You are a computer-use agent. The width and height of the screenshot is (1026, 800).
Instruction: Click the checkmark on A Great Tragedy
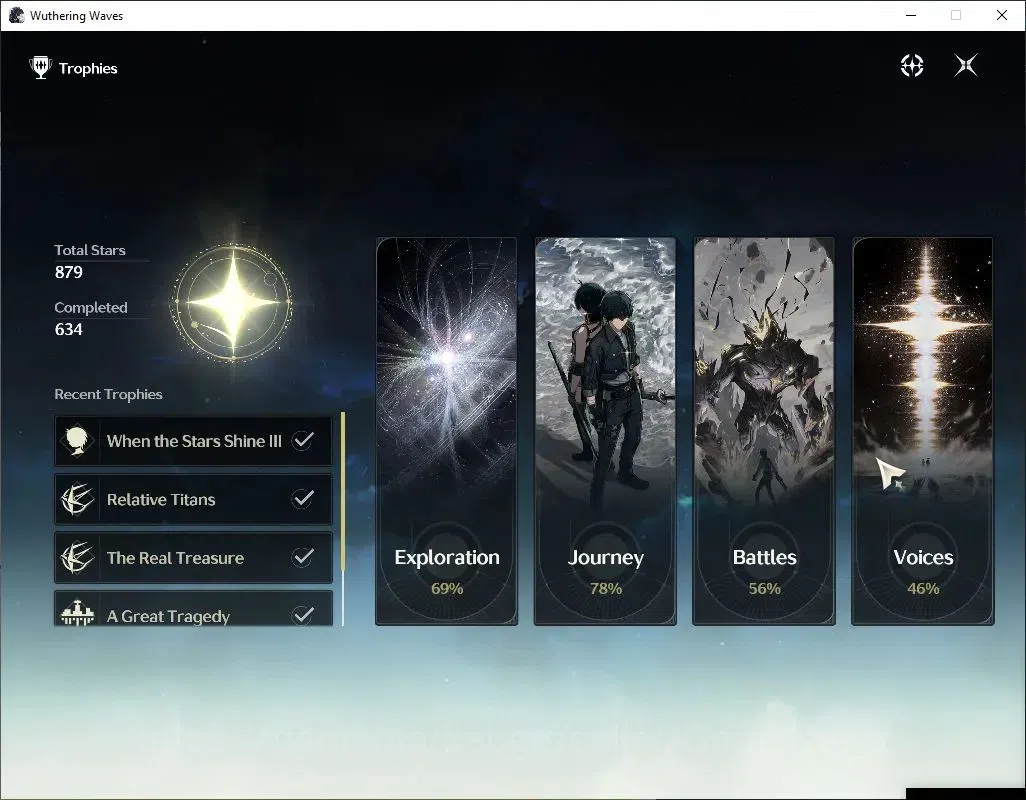coord(302,615)
